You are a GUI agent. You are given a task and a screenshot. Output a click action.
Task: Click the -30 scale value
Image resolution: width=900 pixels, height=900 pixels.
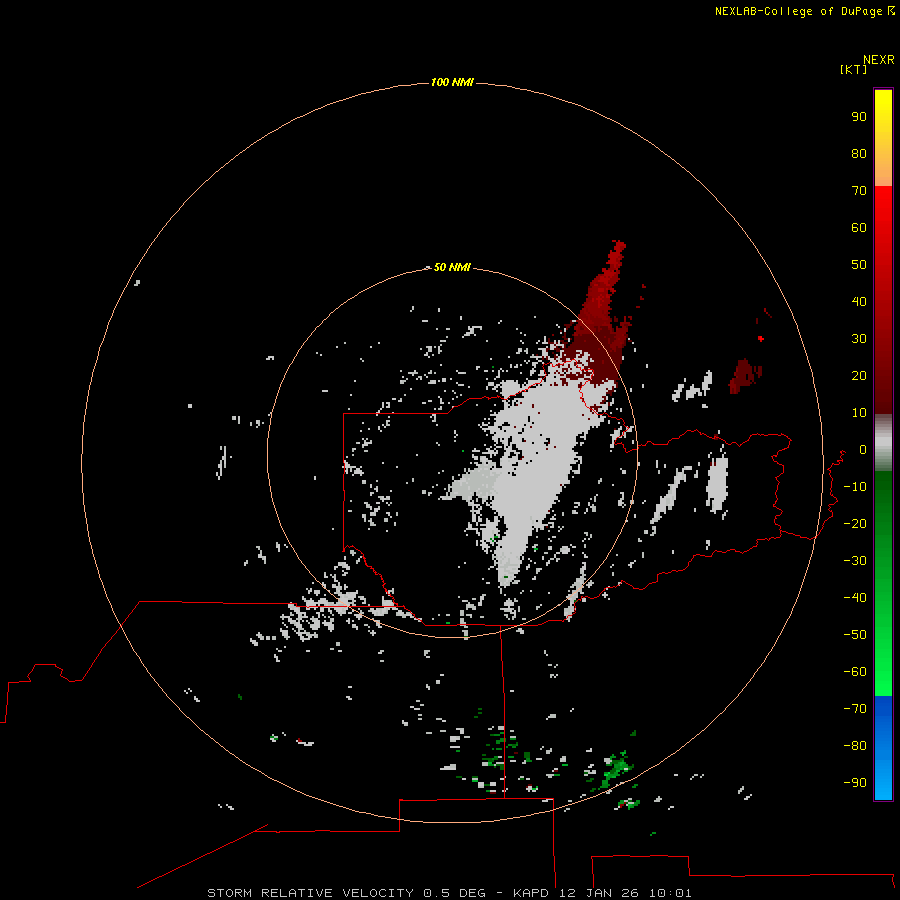(x=855, y=561)
